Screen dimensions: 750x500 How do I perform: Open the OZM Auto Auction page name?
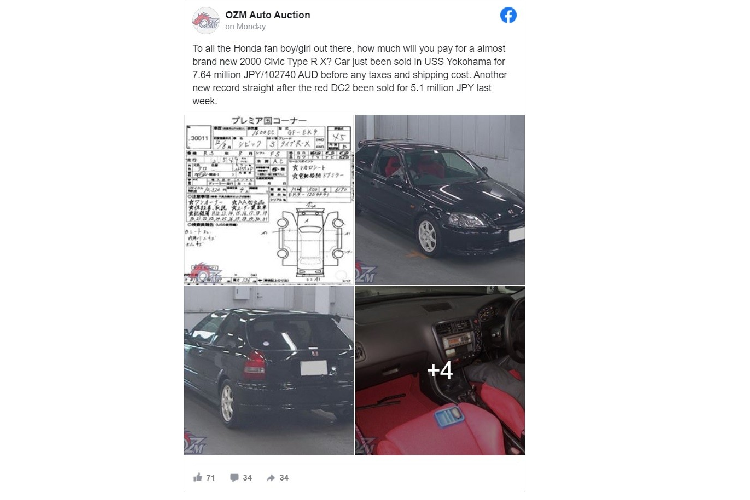click(268, 15)
